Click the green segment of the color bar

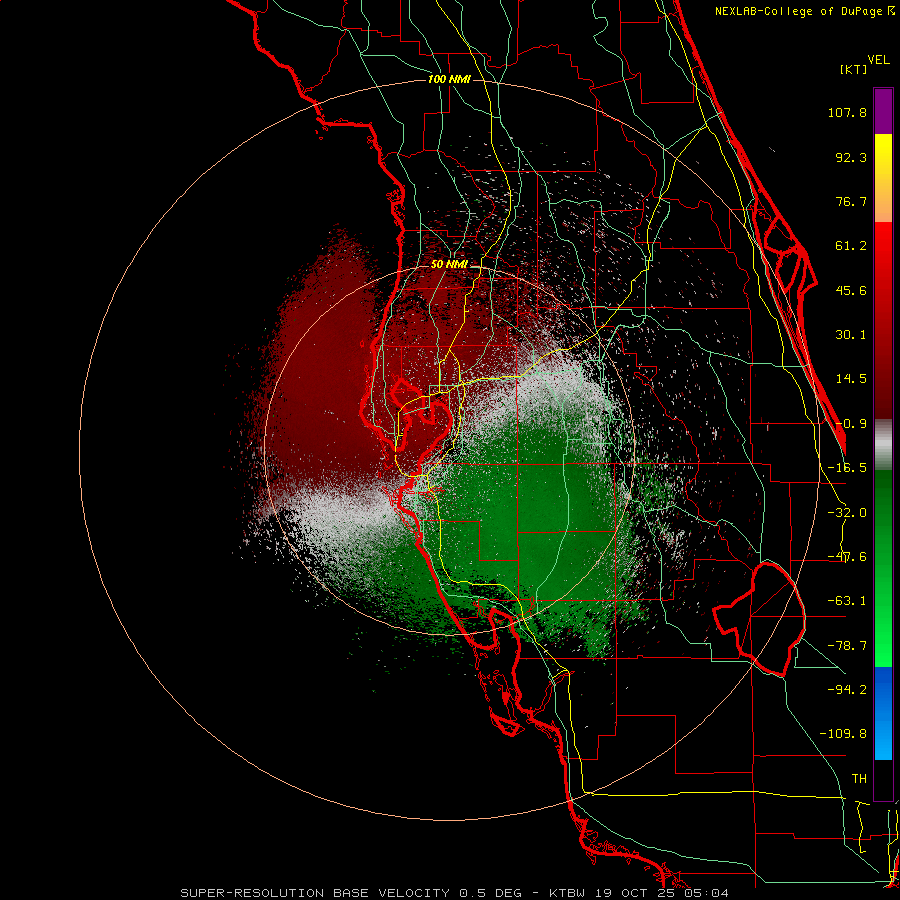tap(883, 568)
